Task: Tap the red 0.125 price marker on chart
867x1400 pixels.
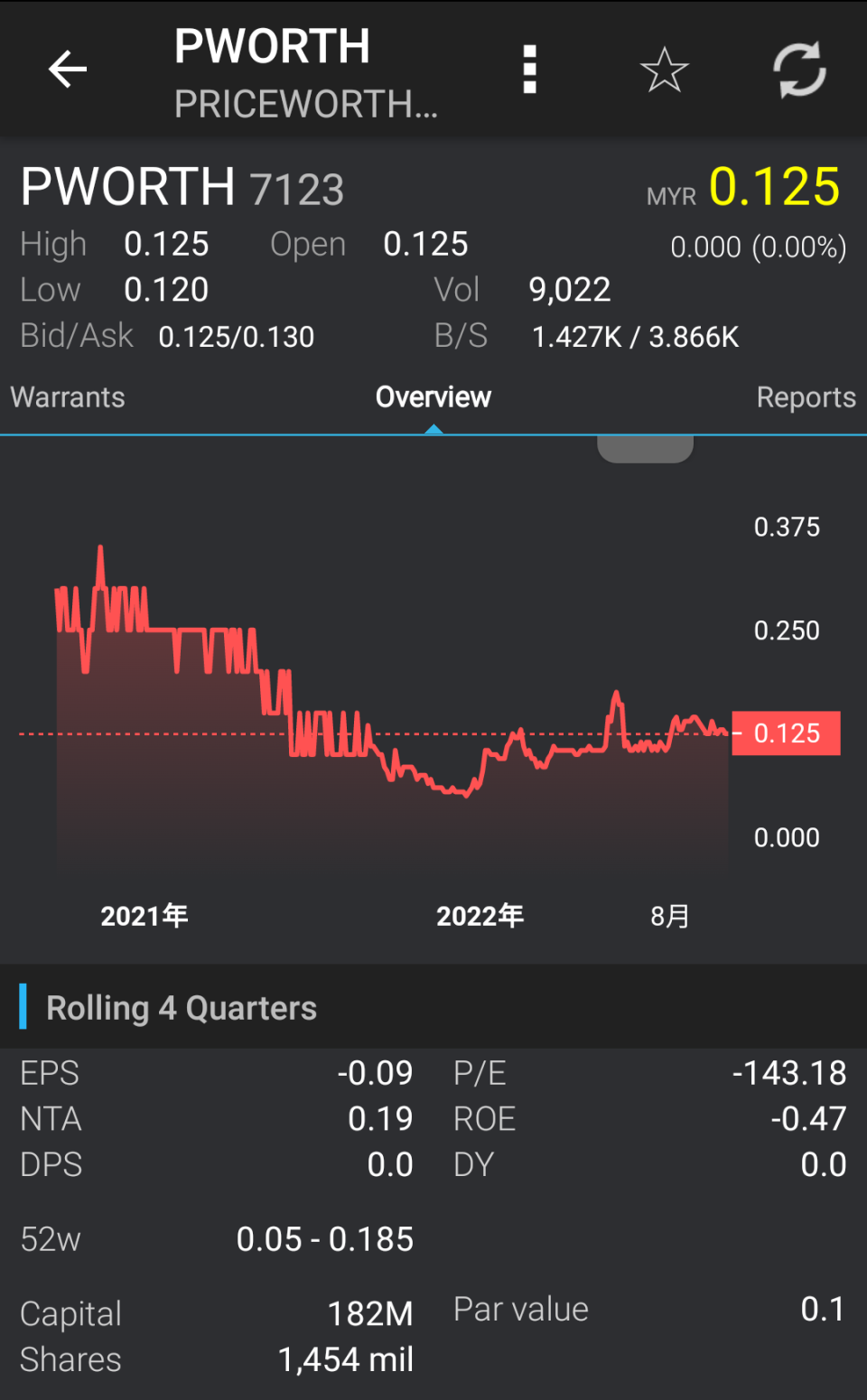Action: coord(786,733)
